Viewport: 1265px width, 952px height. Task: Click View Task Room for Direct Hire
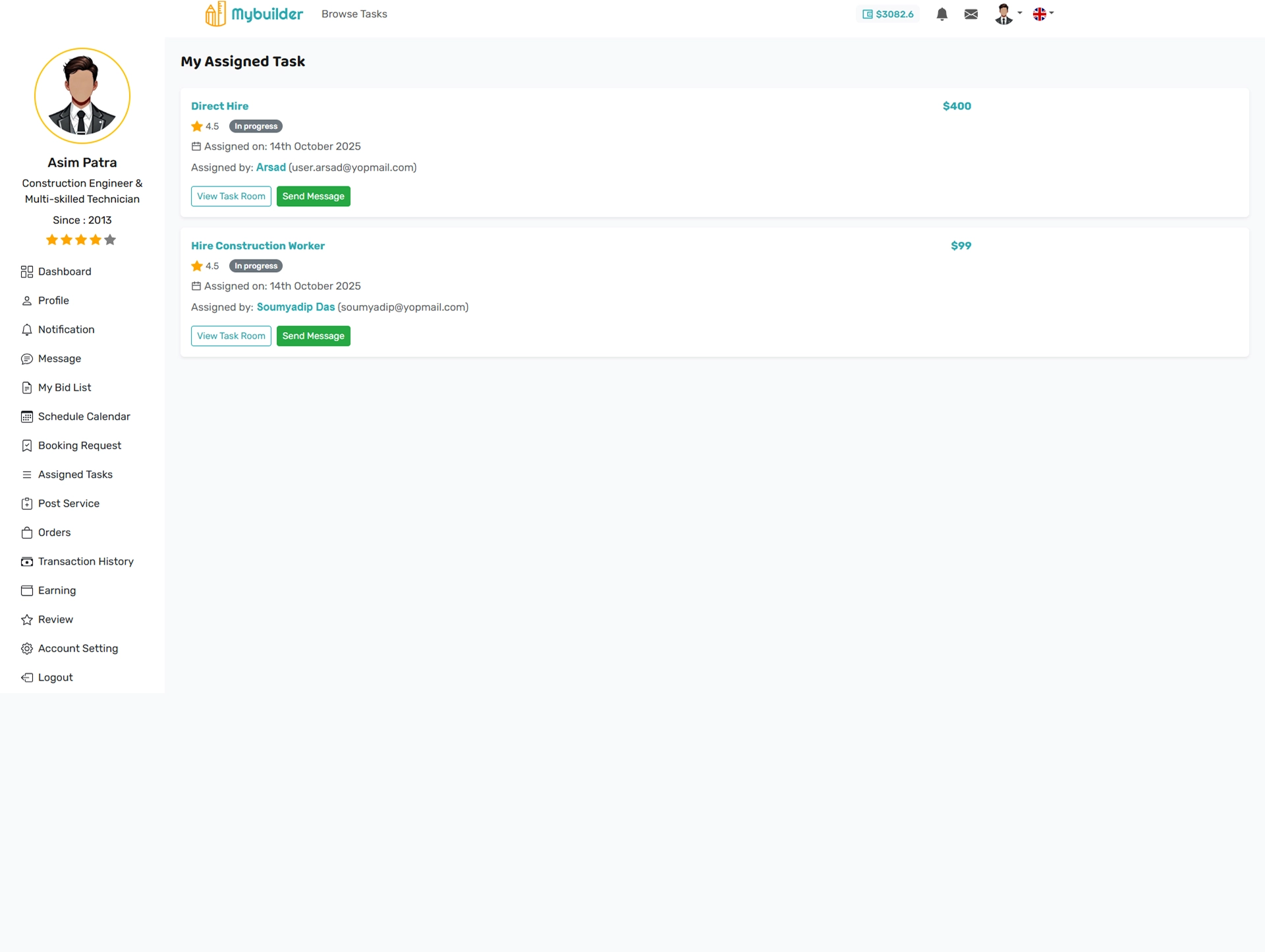(231, 196)
